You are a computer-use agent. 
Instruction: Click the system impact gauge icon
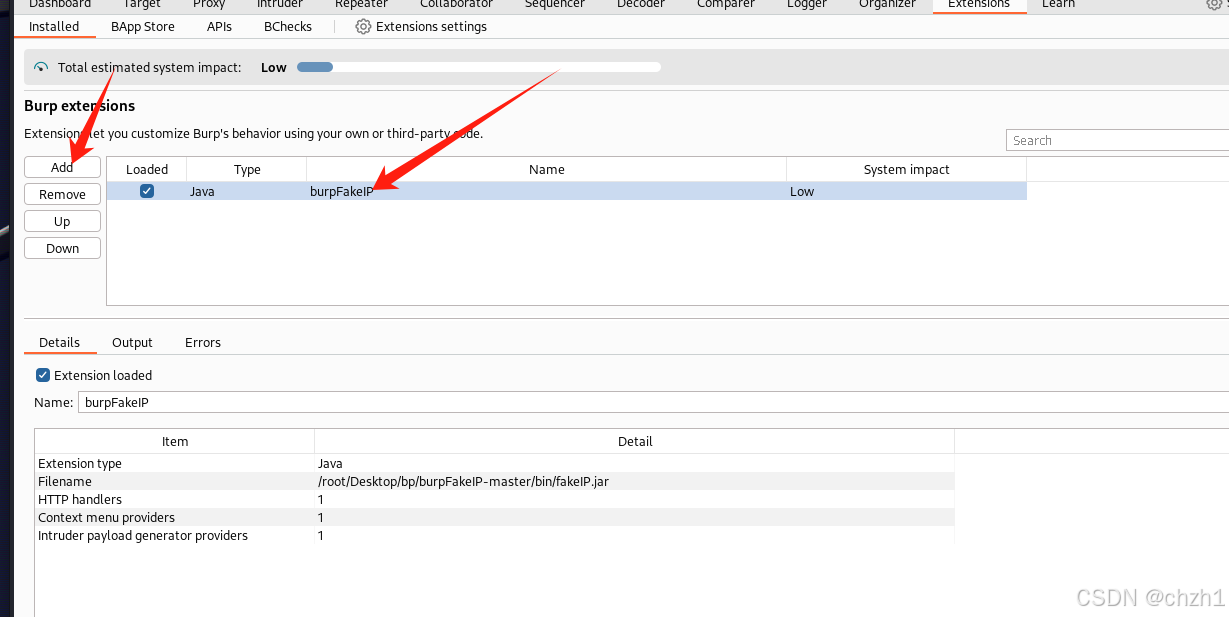41,68
